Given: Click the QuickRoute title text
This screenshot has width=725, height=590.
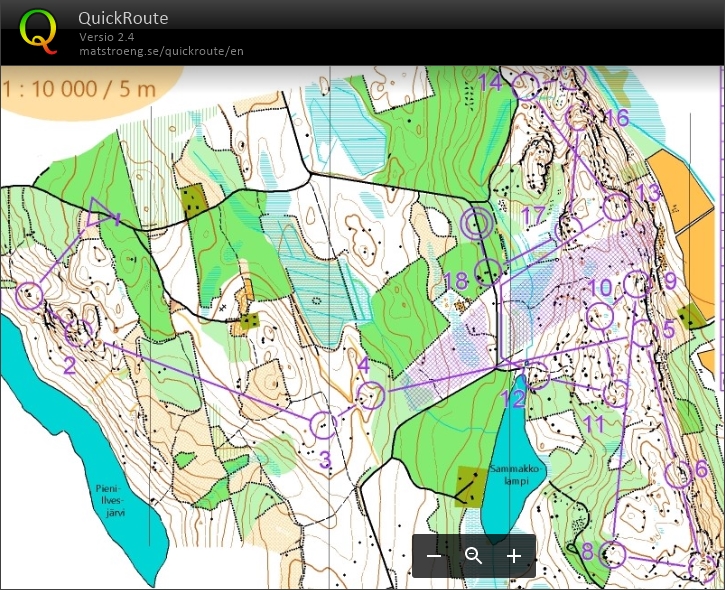Looking at the screenshot, I should tap(123, 18).
